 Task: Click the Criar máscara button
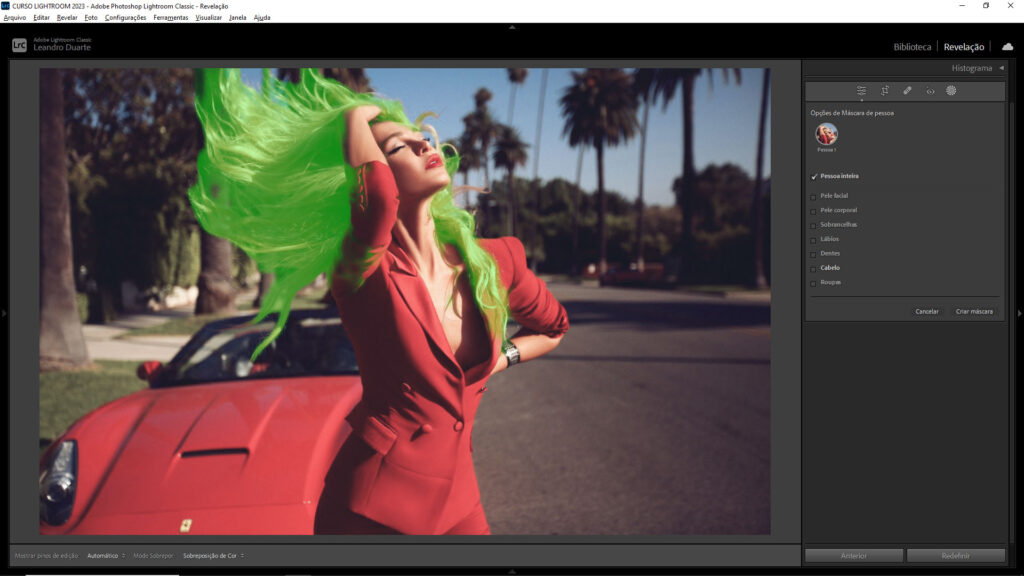[974, 311]
